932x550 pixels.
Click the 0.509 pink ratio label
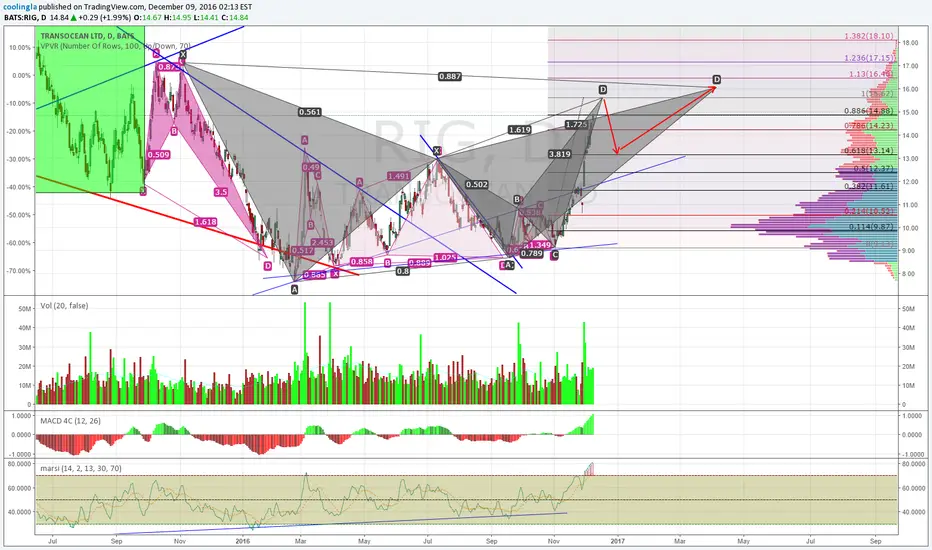(158, 155)
